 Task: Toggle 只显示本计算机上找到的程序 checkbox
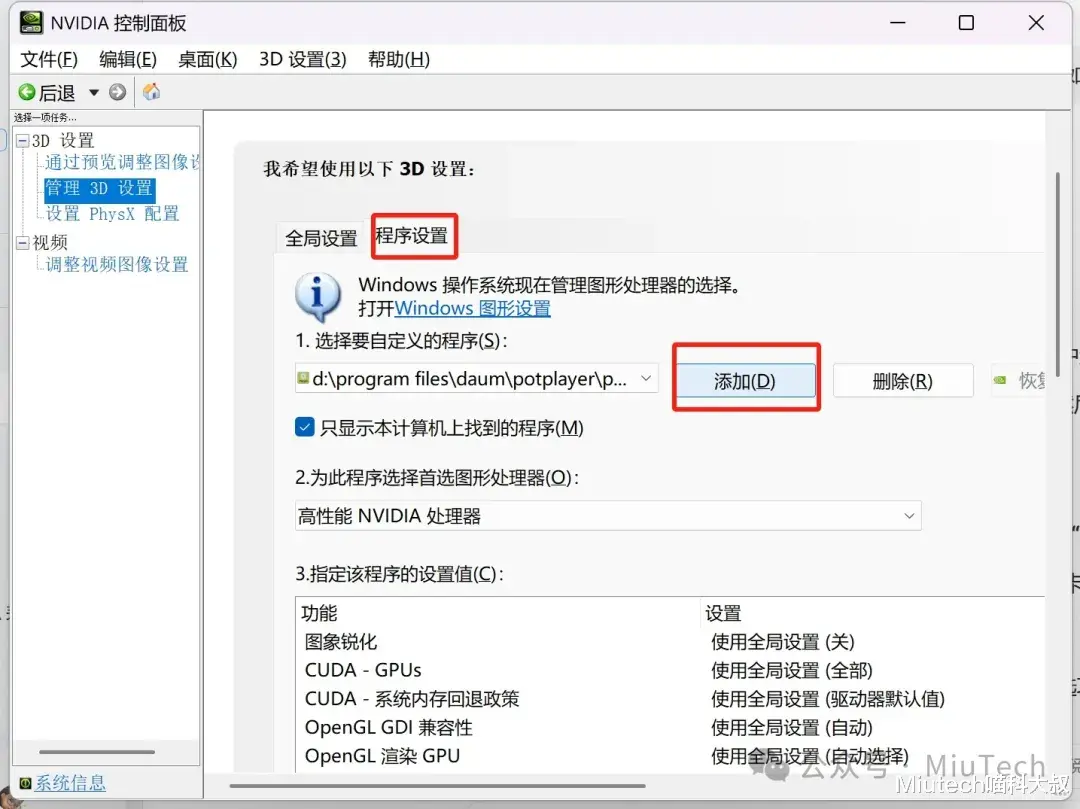[304, 428]
